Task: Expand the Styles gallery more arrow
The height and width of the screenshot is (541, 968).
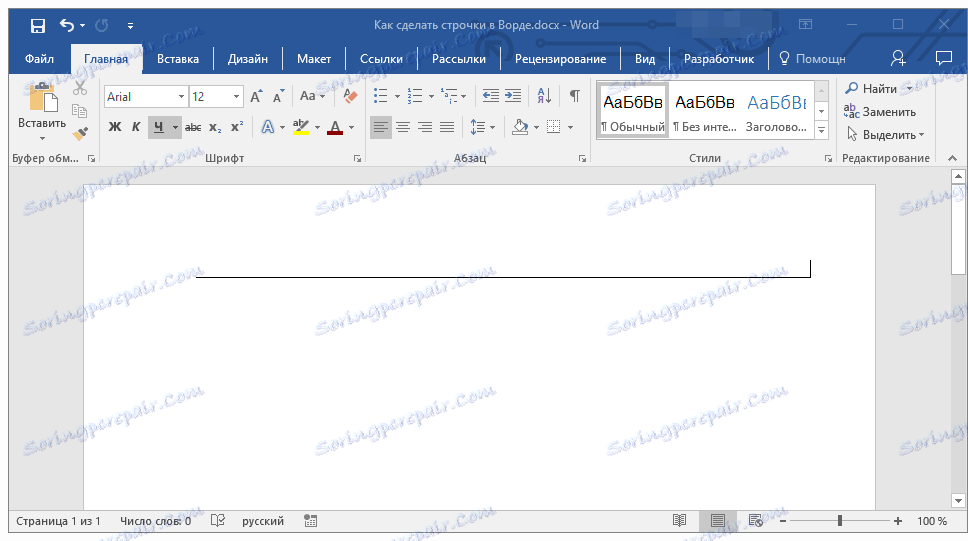Action: (821, 130)
